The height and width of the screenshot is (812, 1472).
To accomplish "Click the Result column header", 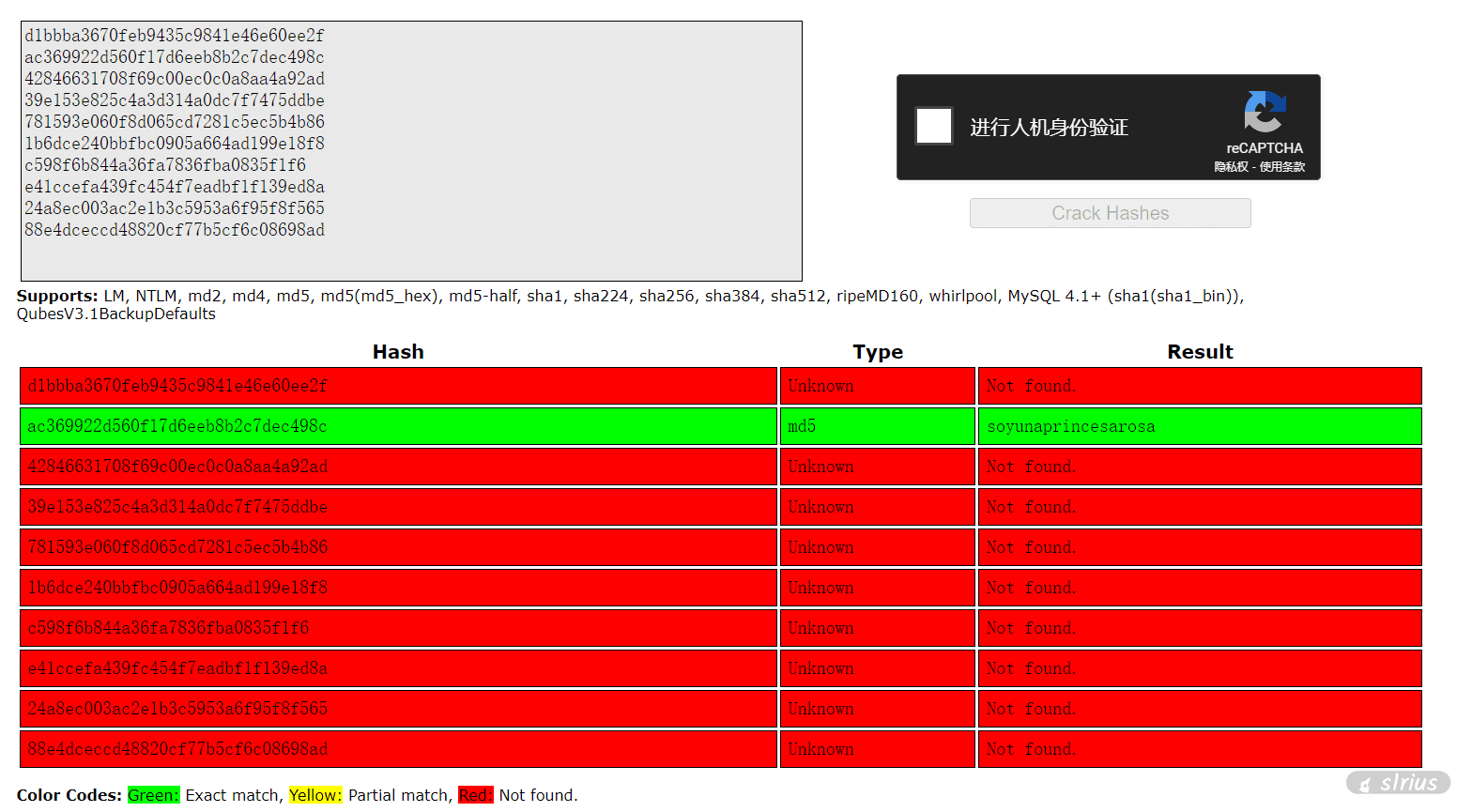I will click(1200, 352).
